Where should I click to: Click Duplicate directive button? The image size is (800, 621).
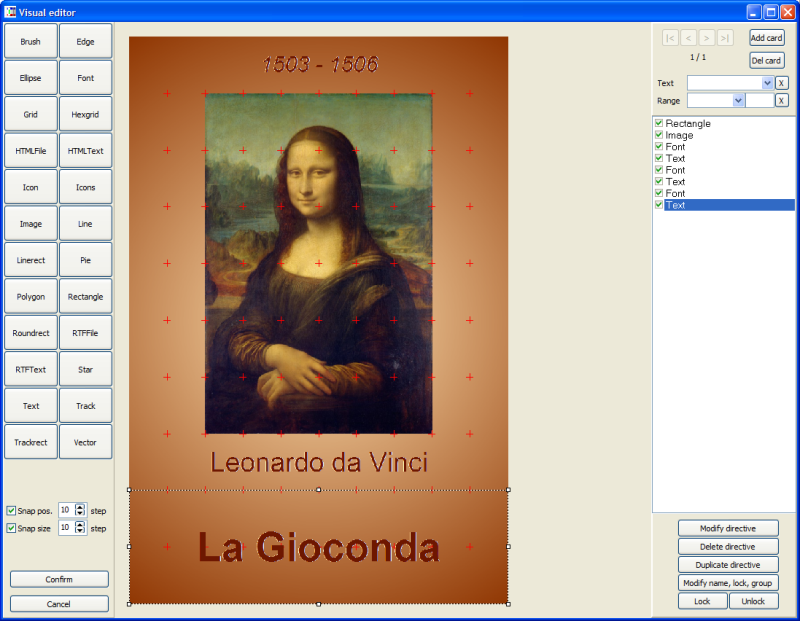click(x=728, y=565)
